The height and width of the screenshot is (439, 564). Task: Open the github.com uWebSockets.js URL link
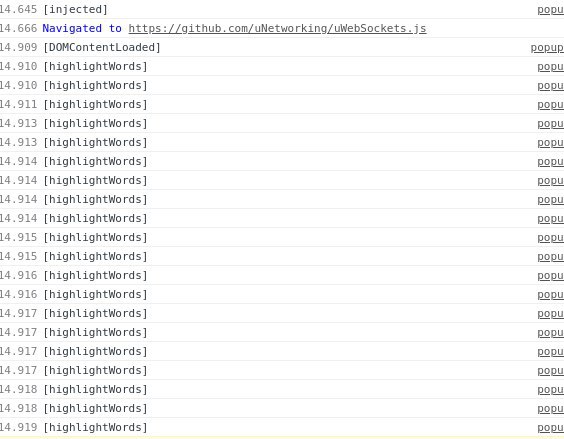277,28
